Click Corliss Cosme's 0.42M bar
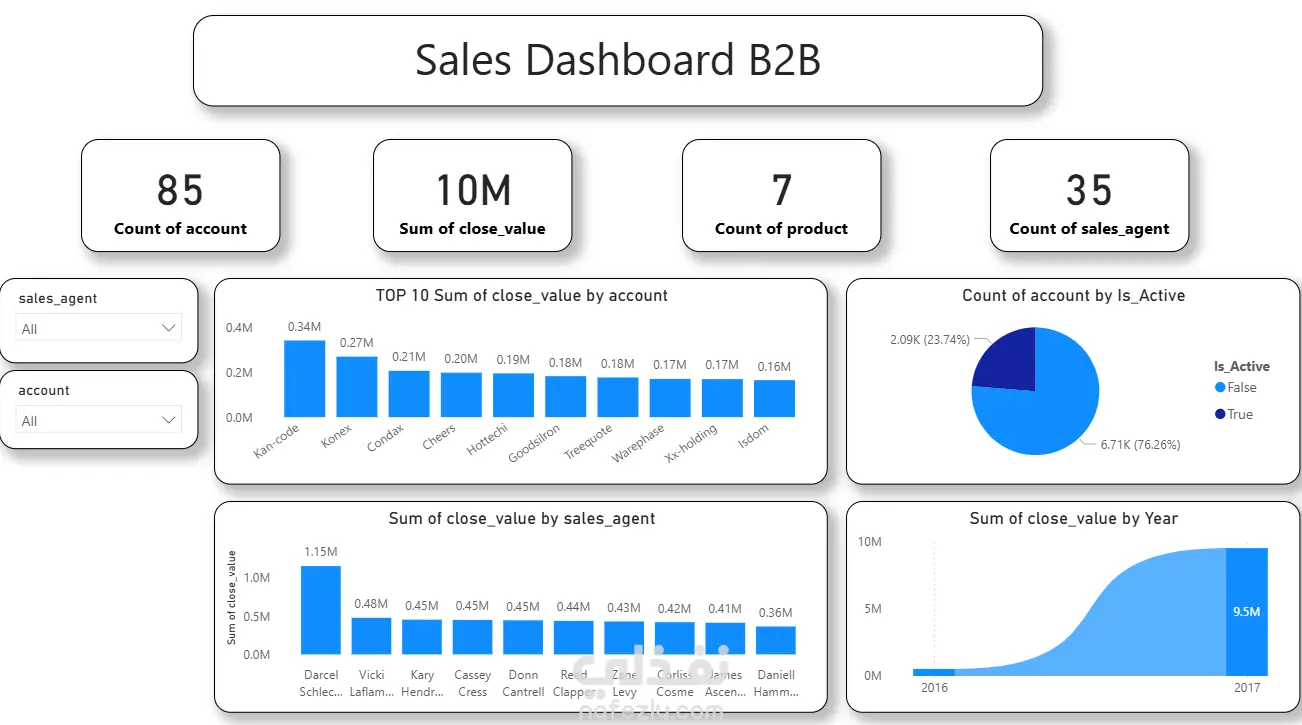 (675, 638)
